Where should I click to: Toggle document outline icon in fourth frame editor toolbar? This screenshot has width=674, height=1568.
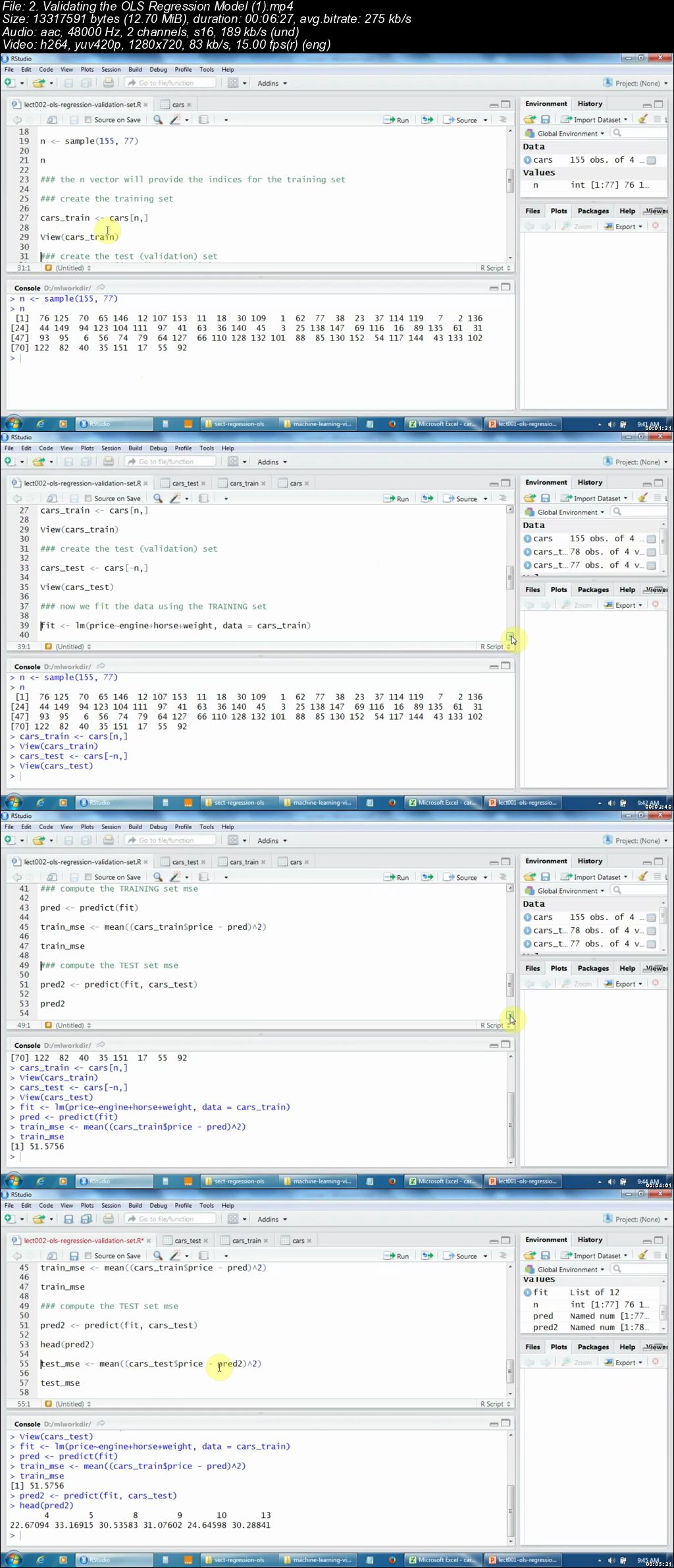click(503, 1256)
